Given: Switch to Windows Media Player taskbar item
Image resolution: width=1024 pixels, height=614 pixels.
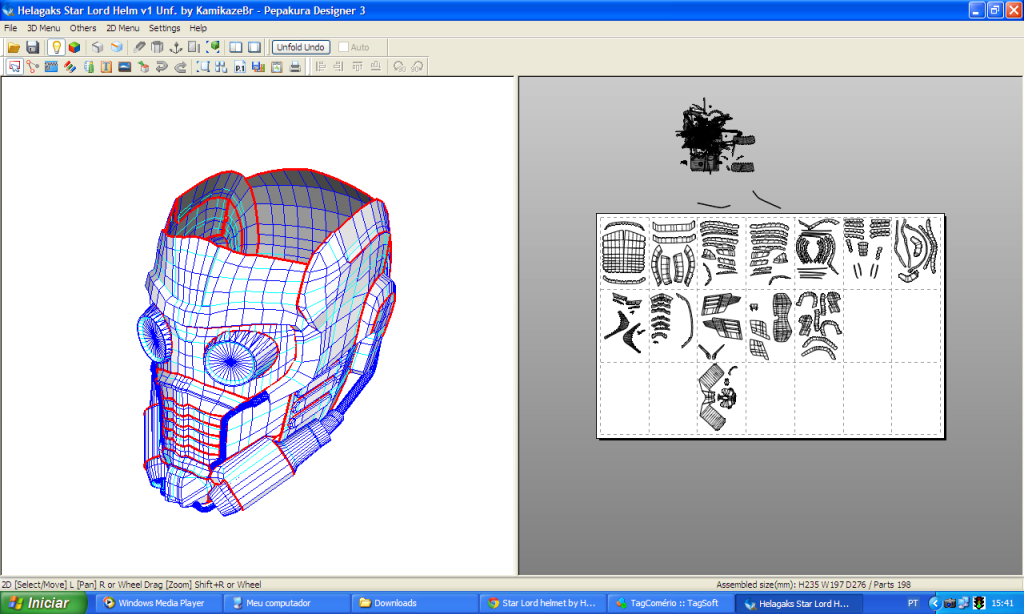Looking at the screenshot, I should point(157,603).
